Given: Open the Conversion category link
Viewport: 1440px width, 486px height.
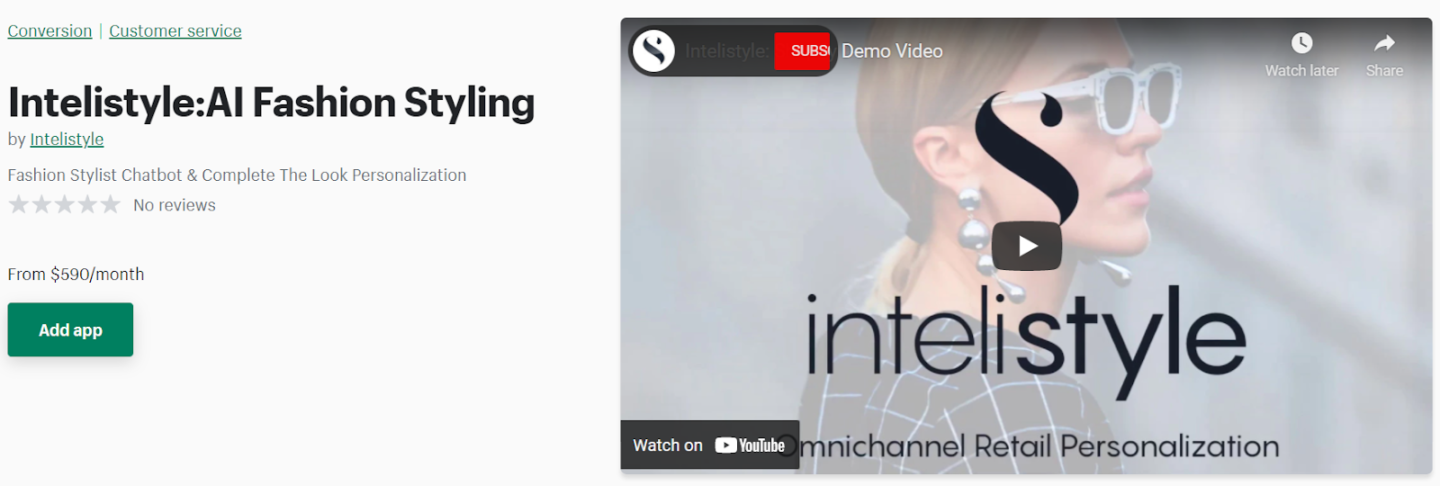Looking at the screenshot, I should click(x=50, y=31).
